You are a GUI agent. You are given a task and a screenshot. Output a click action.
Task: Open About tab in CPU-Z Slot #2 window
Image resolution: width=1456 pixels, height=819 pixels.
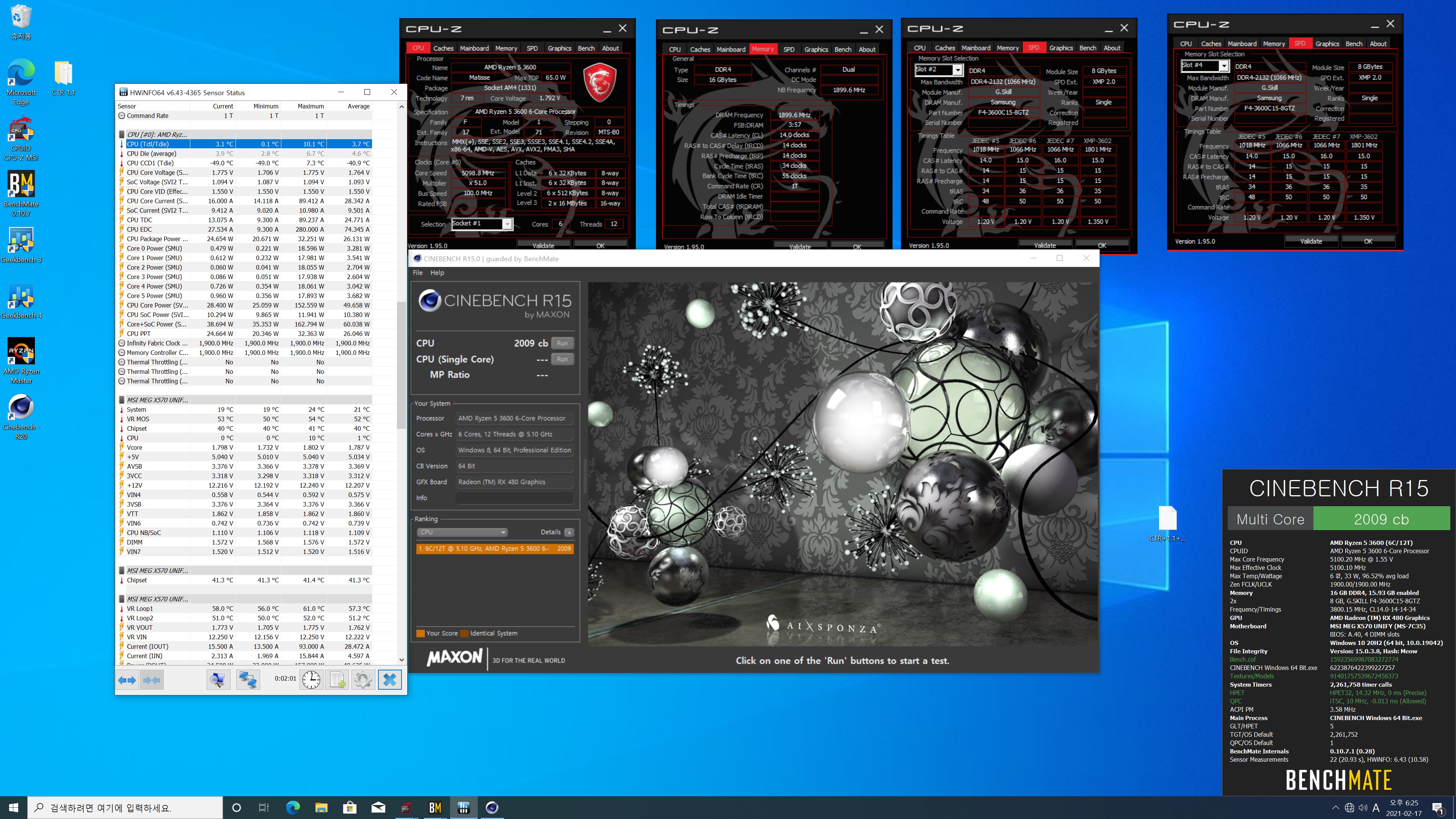point(1112,48)
